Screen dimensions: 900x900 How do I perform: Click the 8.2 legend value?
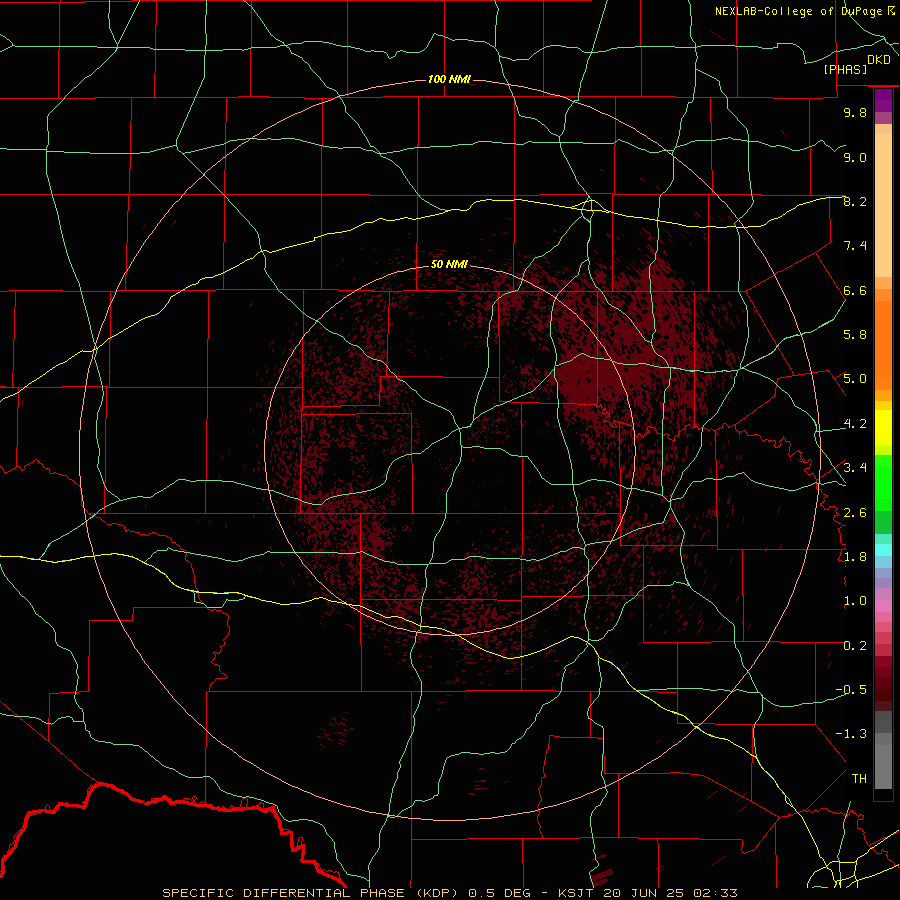[x=855, y=201]
